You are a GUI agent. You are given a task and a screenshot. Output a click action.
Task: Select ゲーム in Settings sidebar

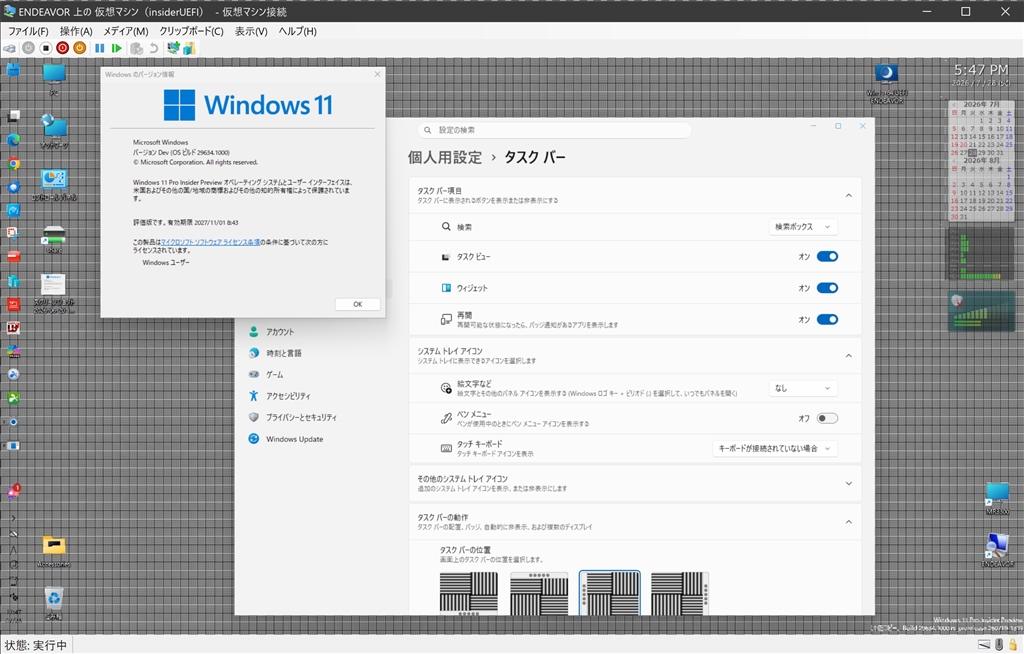[266, 375]
